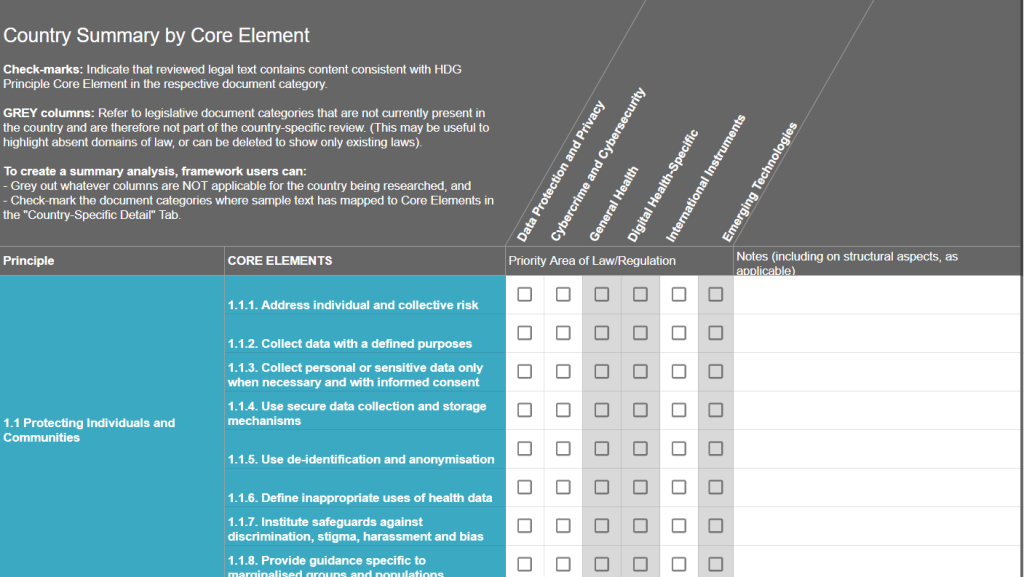Tick Data Protection and Privacy for 1.1.7
The width and height of the screenshot is (1024, 577).
[525, 525]
